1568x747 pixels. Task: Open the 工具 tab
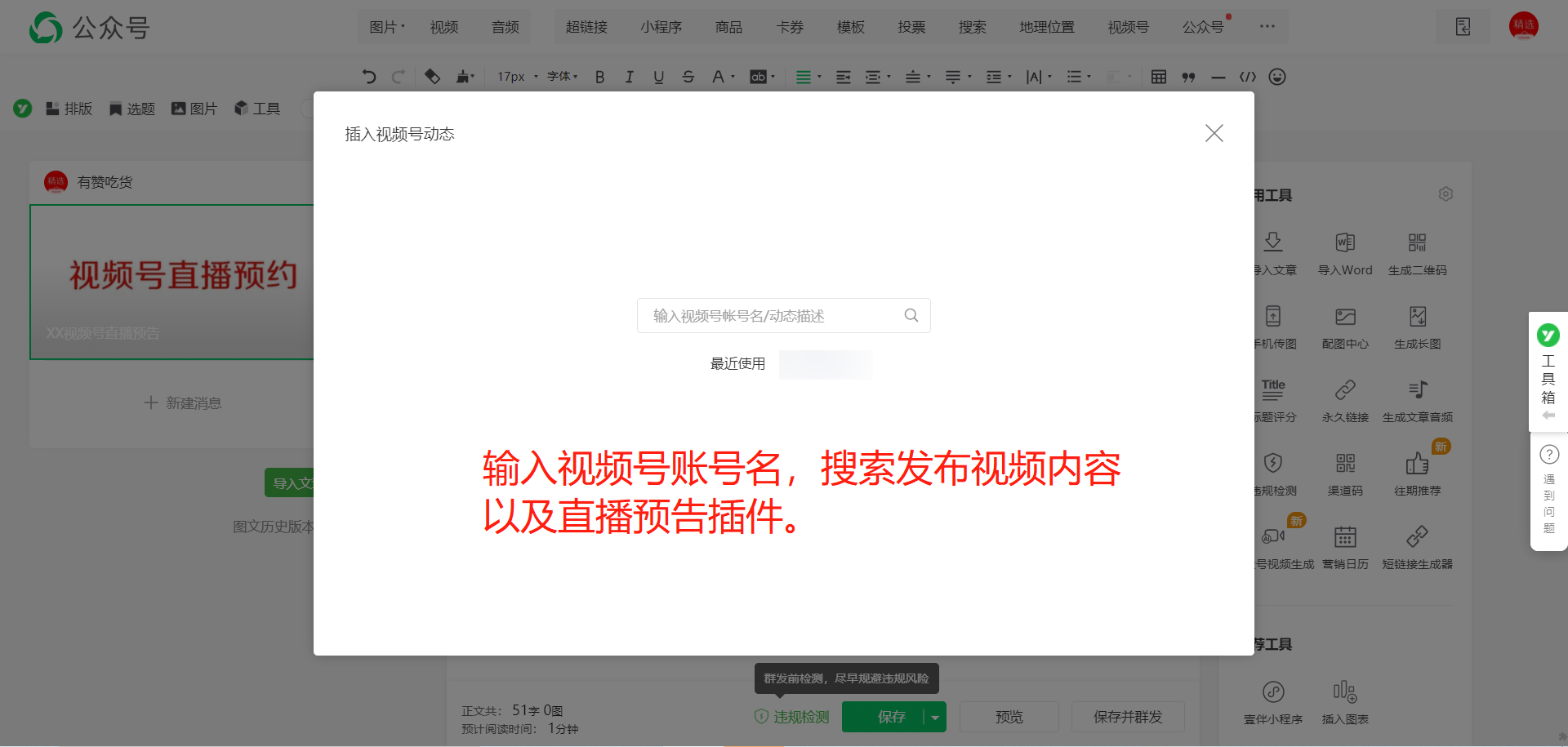[257, 109]
